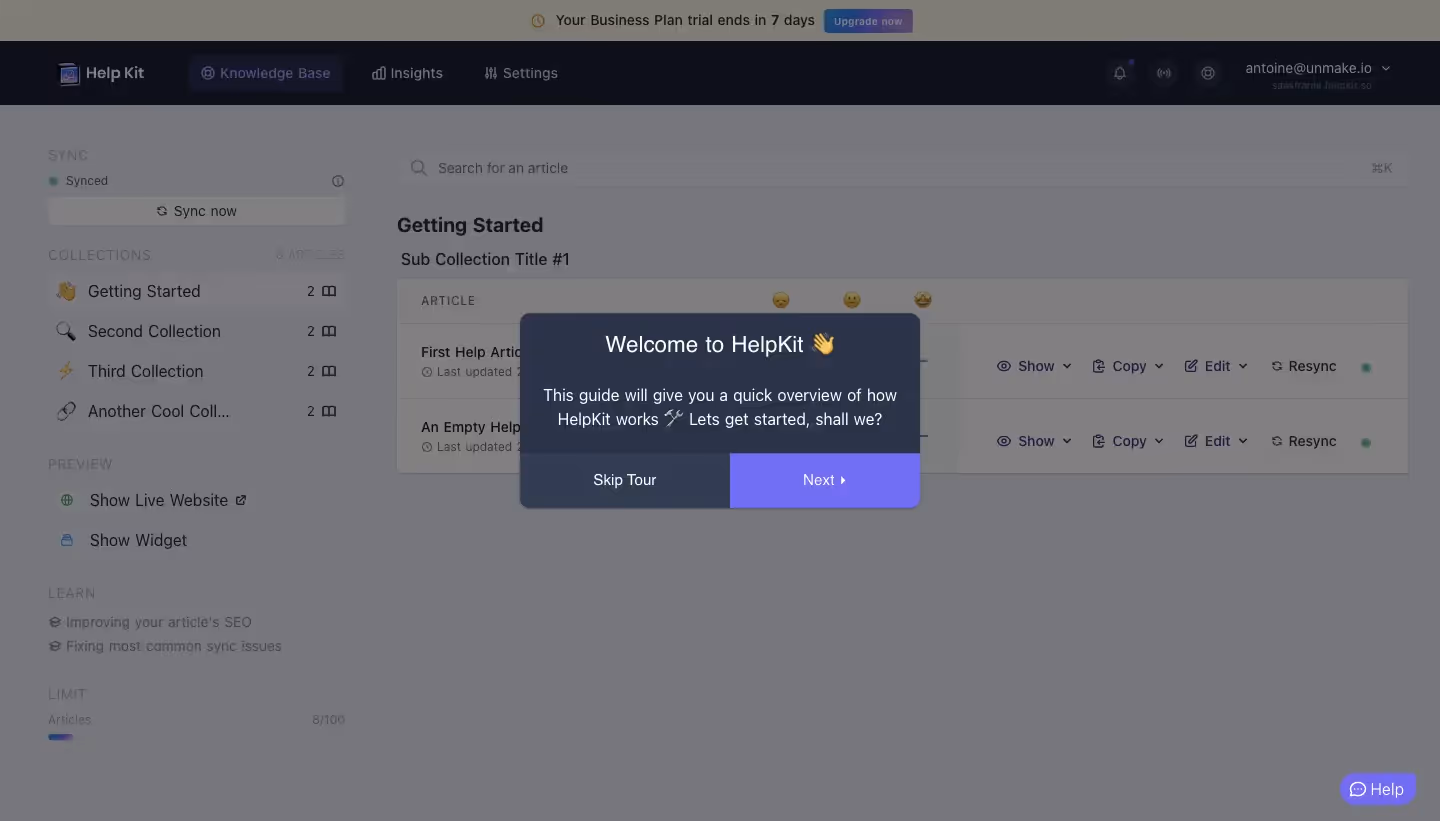Show the An Empty Help article preview

pyautogui.click(x=1033, y=441)
